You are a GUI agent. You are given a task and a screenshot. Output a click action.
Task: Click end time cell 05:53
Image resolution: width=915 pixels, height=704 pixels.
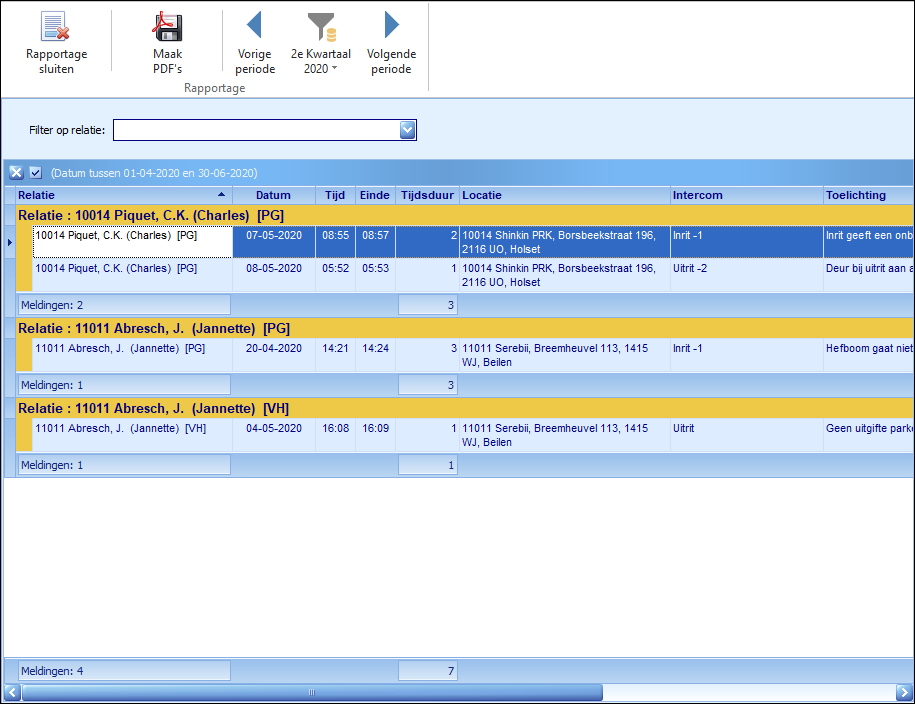(x=375, y=275)
